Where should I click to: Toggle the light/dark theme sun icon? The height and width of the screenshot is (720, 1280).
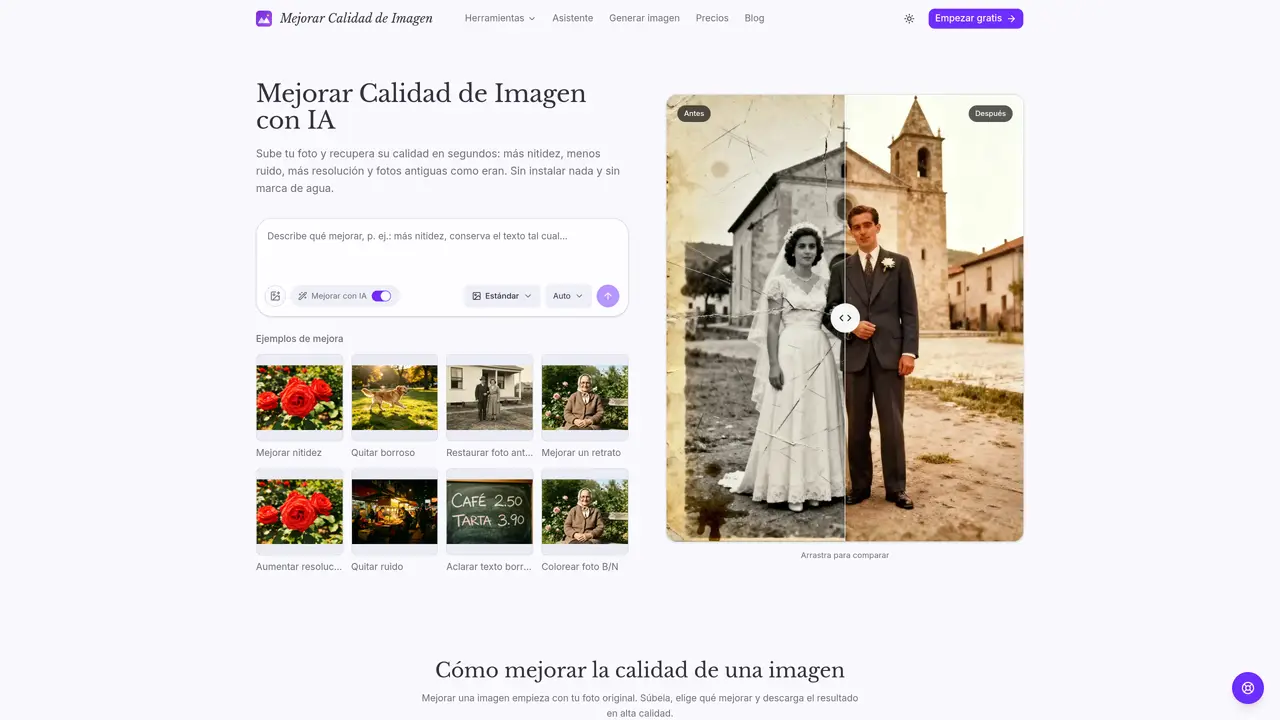(x=909, y=18)
